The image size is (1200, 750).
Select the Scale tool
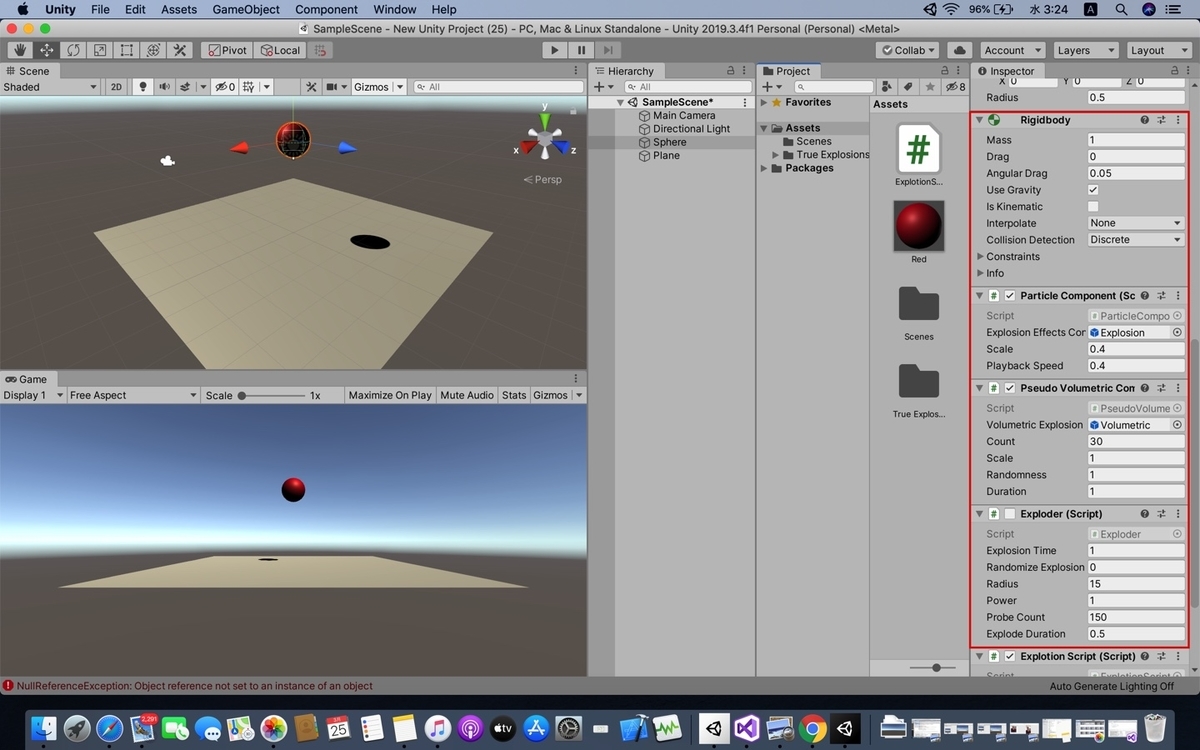coord(100,50)
